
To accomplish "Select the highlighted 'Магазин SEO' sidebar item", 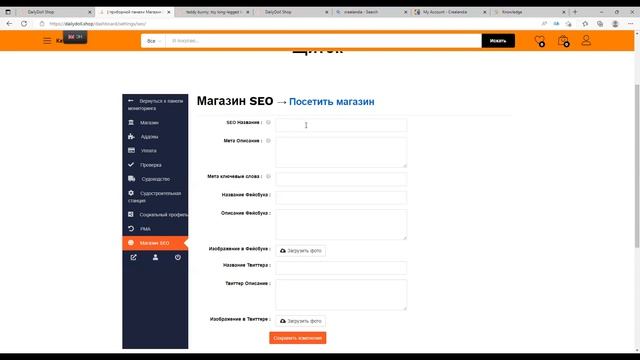I will pos(155,243).
